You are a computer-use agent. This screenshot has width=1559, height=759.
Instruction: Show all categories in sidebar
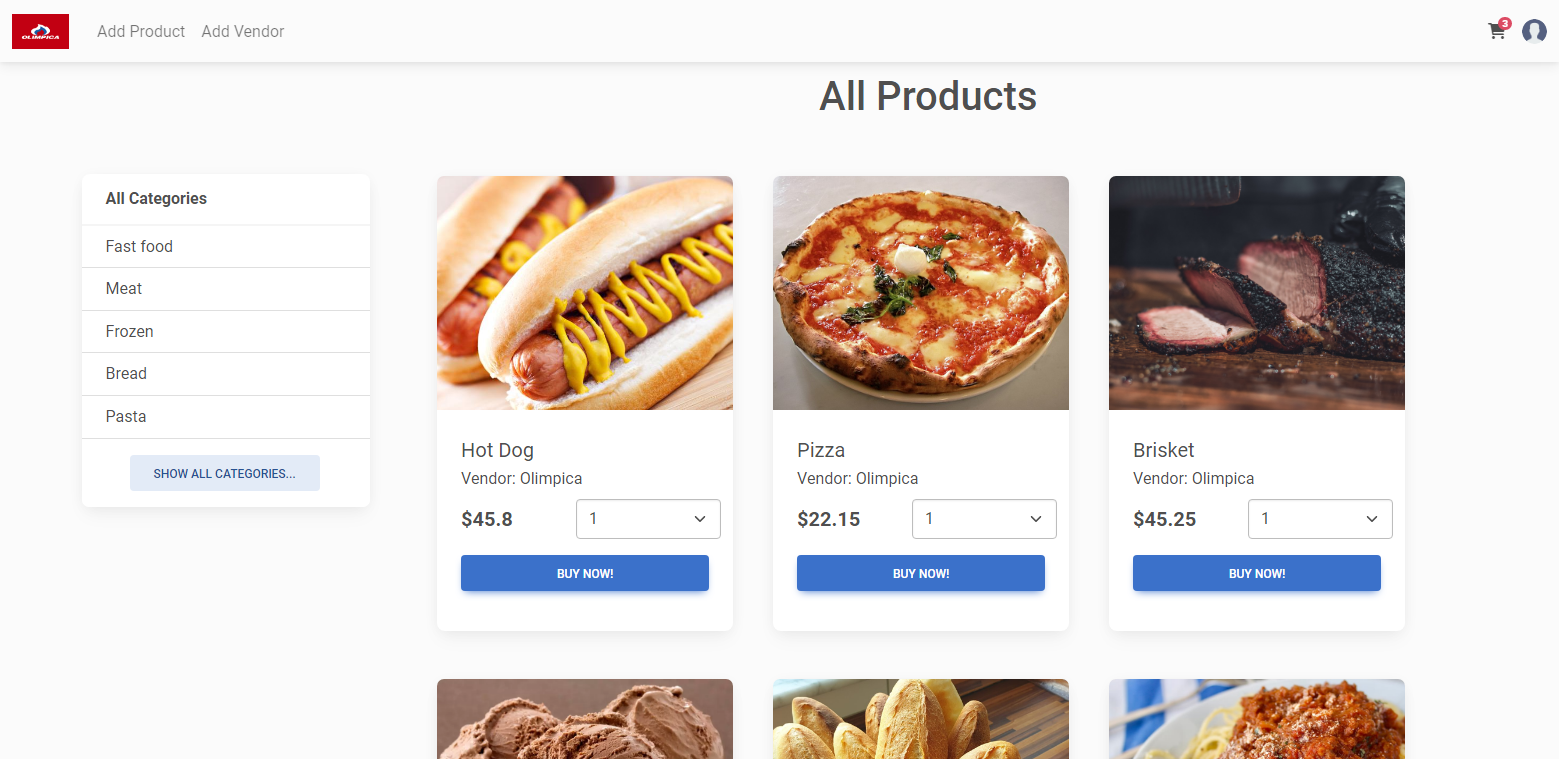225,473
